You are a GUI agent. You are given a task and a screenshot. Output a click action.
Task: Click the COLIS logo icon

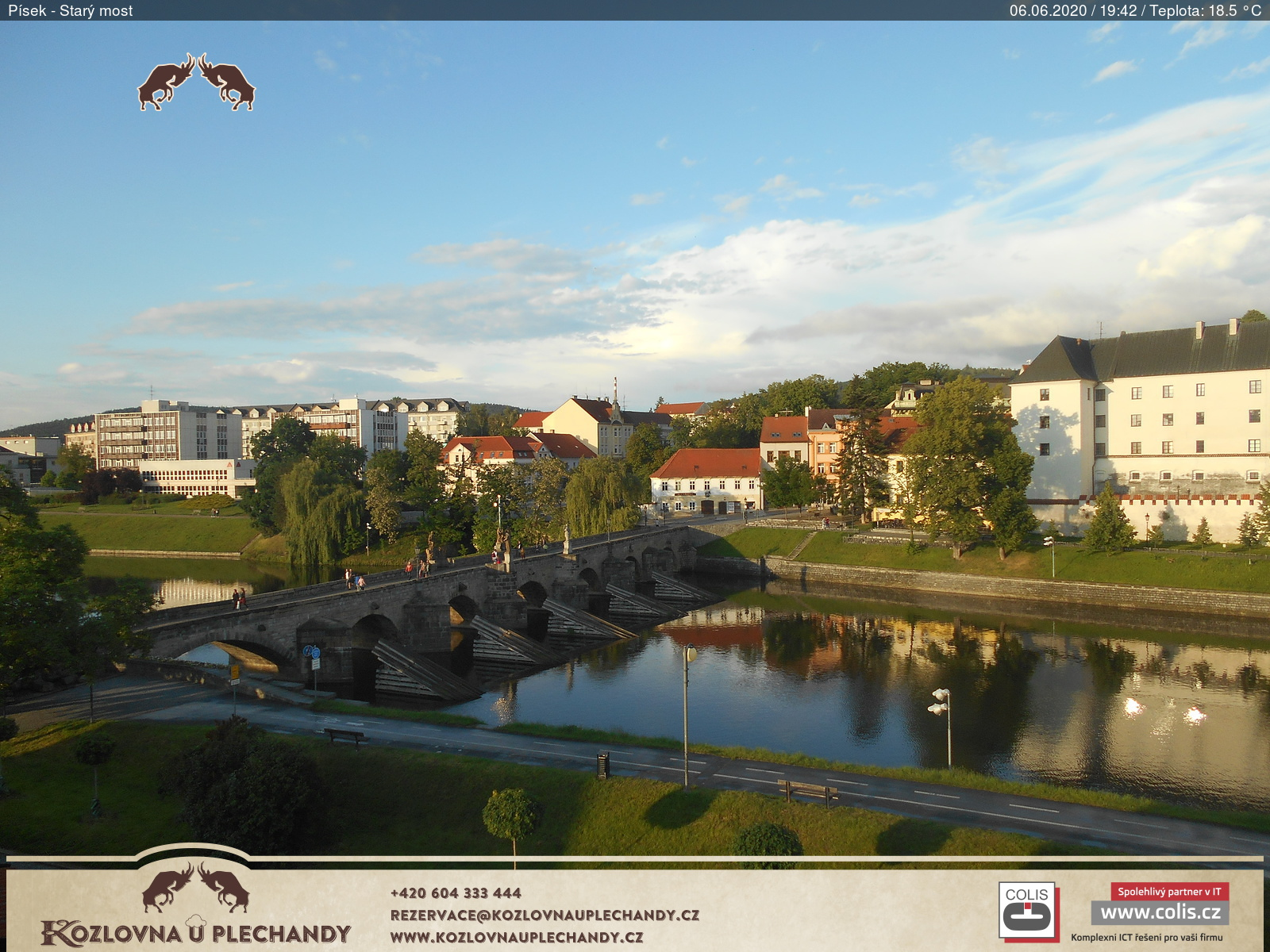pyautogui.click(x=1028, y=911)
